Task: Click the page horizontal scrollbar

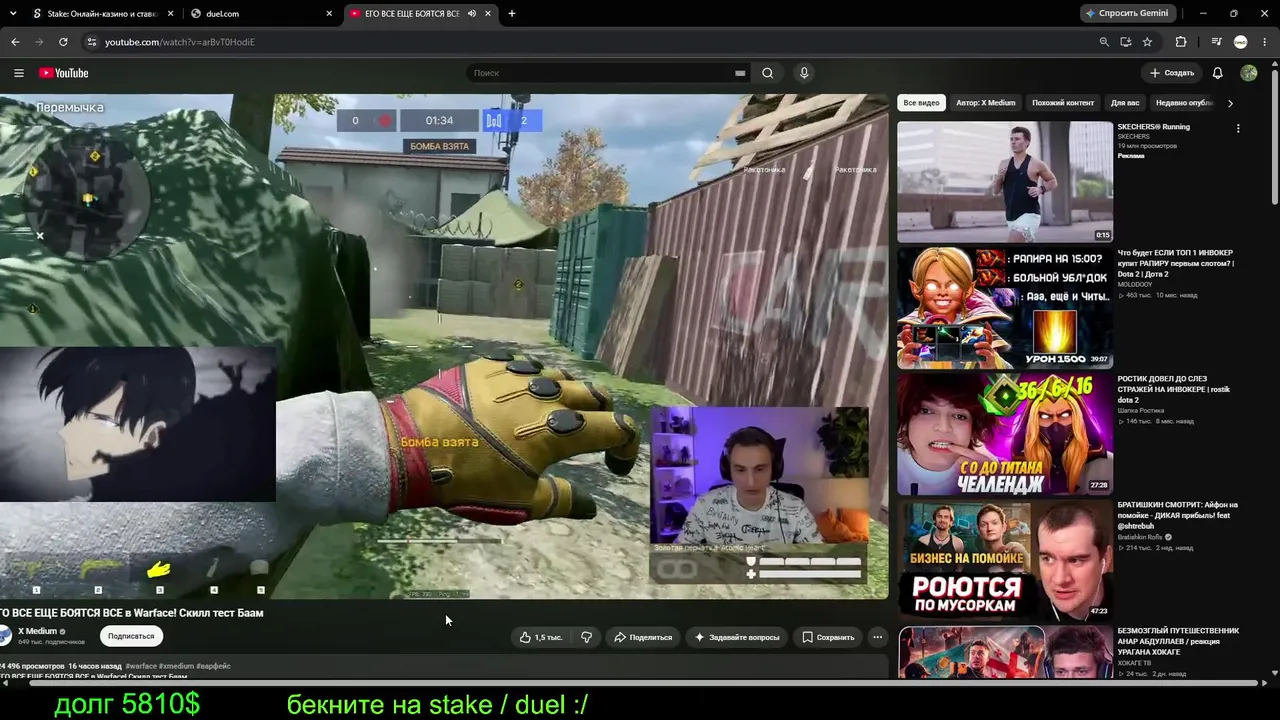Action: [642, 683]
